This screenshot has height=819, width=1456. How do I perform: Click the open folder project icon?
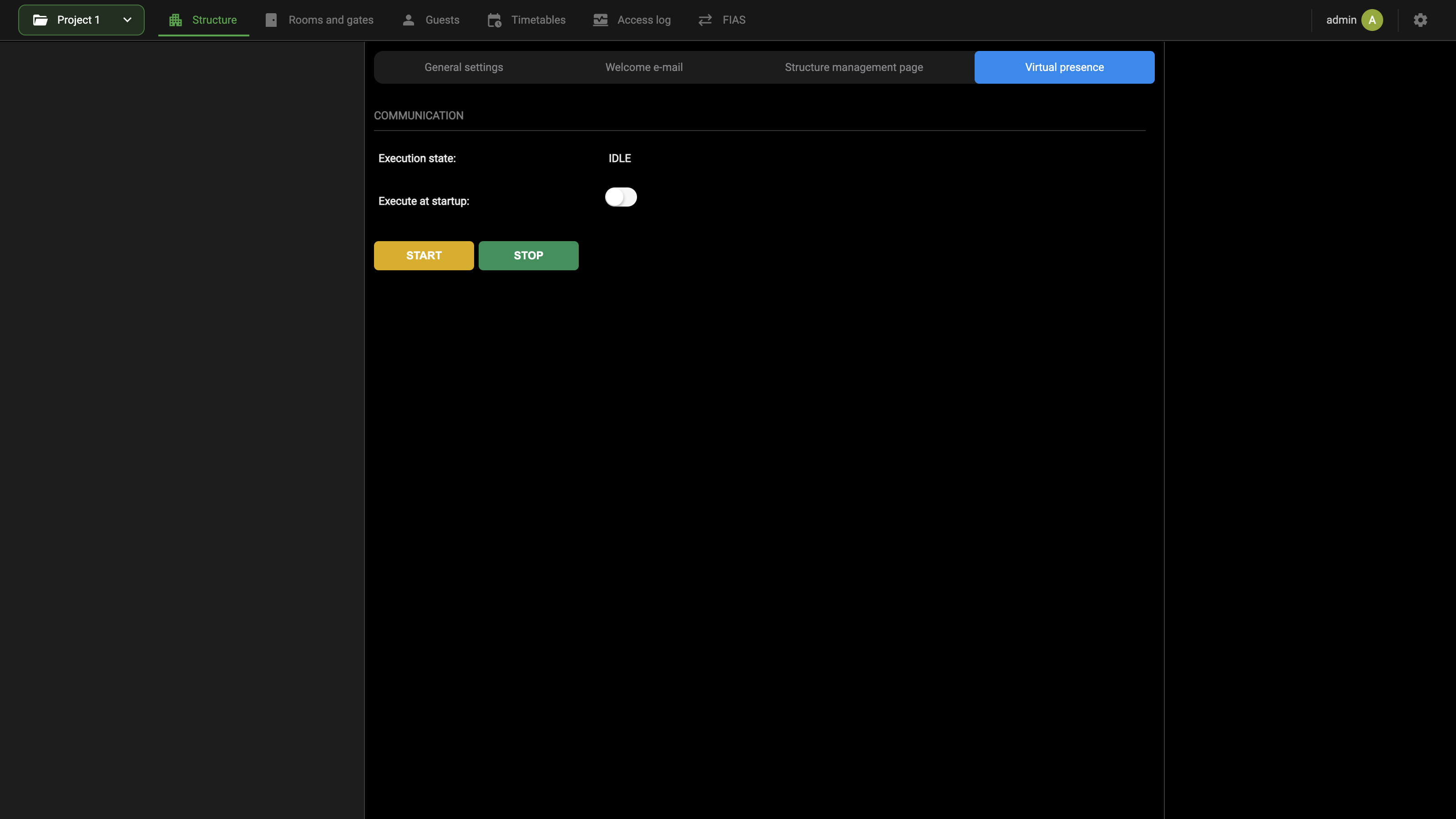coord(40,20)
